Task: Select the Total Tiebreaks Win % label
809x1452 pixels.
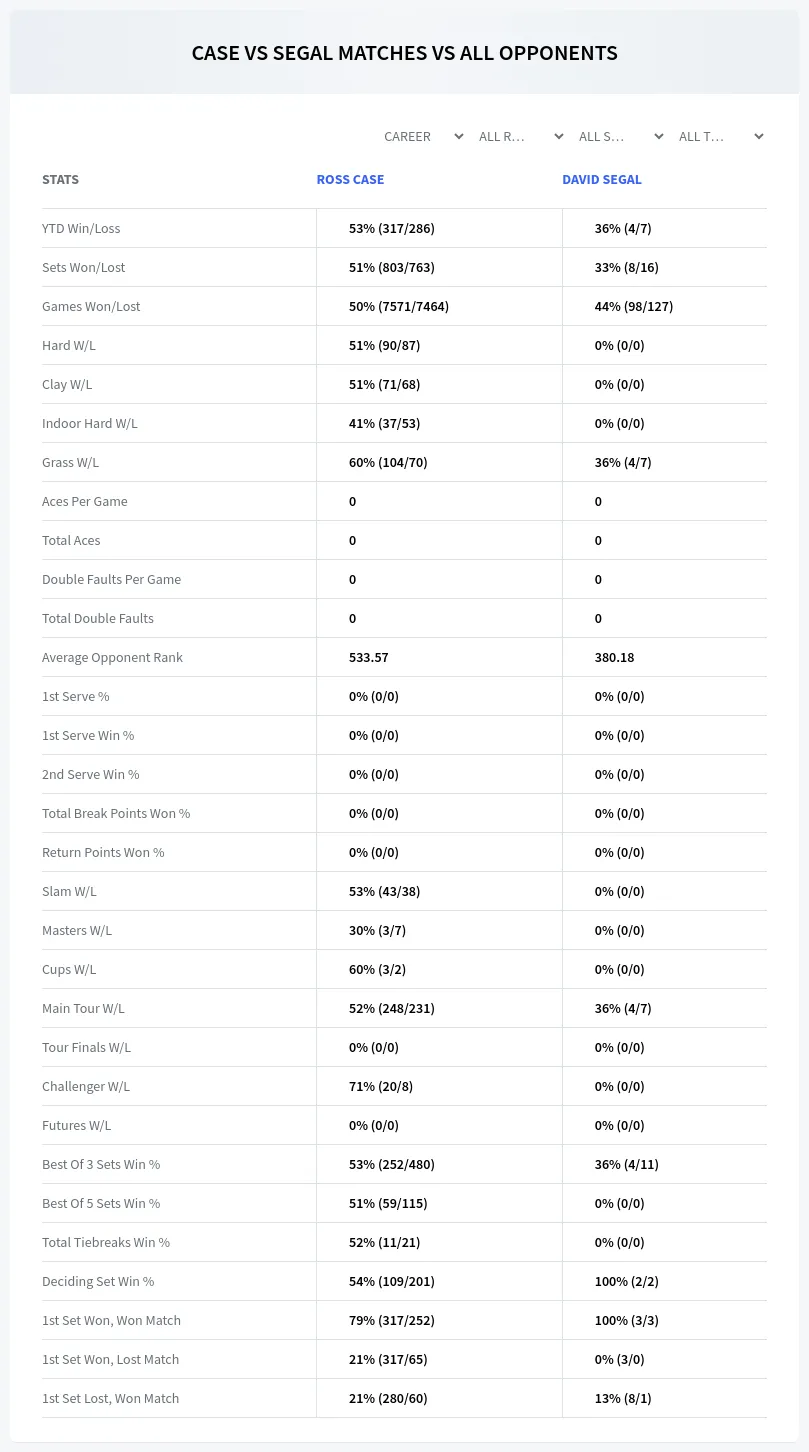Action: point(106,1242)
